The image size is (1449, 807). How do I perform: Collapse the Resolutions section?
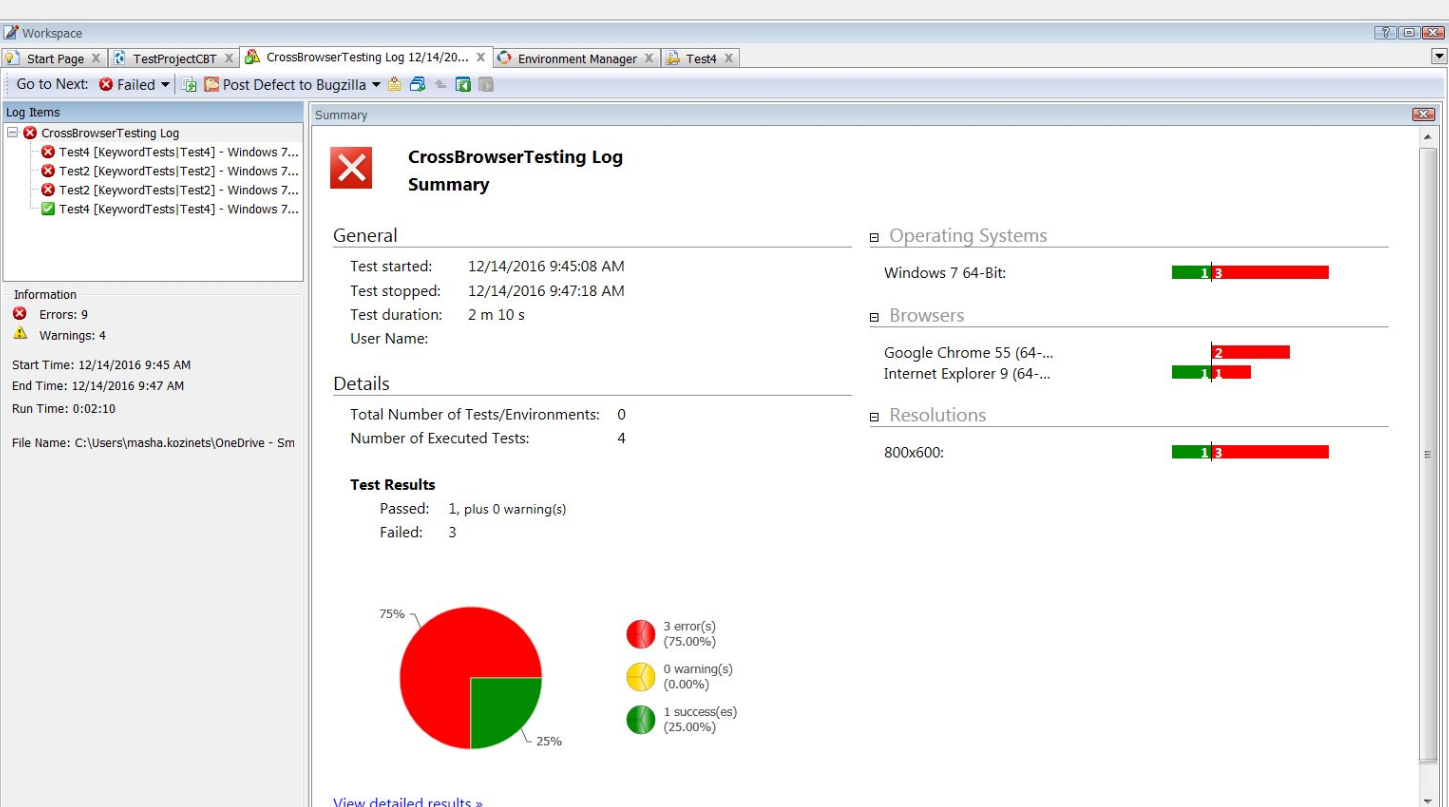point(874,417)
